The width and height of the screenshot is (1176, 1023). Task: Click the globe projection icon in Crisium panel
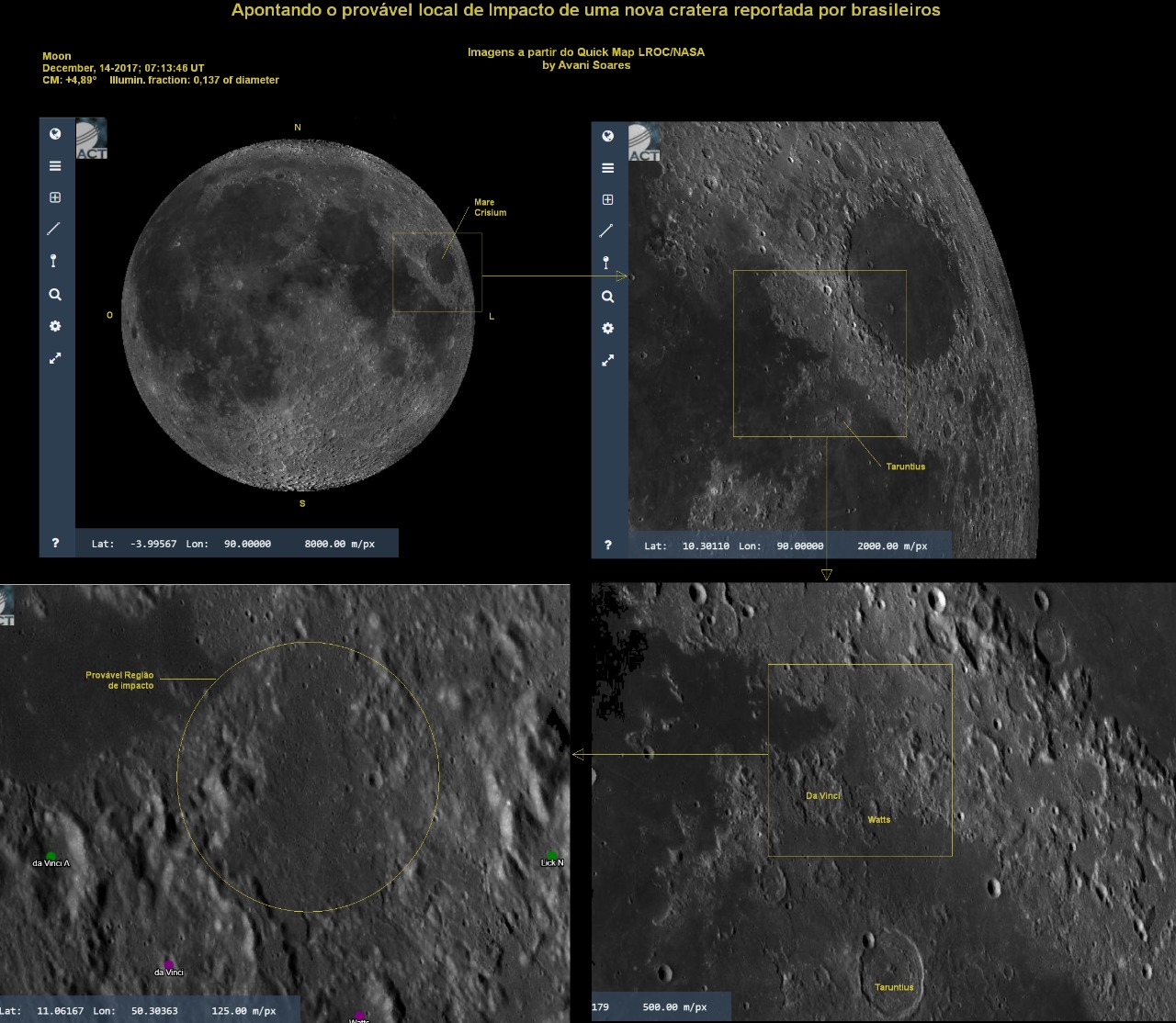(607, 136)
